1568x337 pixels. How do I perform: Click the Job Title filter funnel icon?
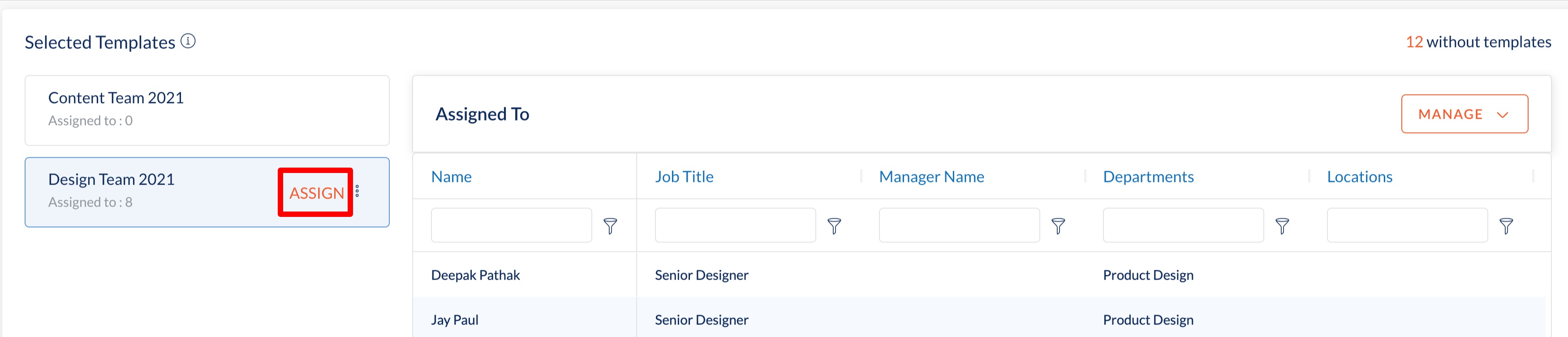click(834, 226)
